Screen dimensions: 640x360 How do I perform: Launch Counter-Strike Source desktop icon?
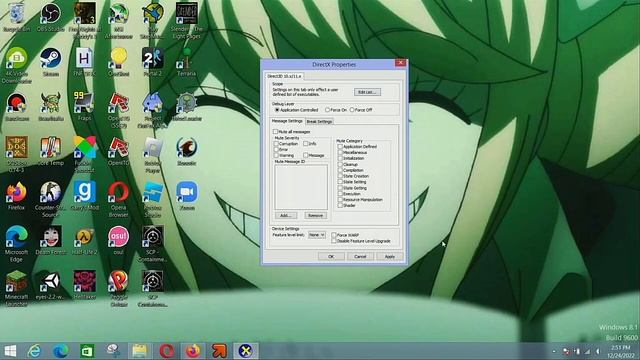[51, 199]
